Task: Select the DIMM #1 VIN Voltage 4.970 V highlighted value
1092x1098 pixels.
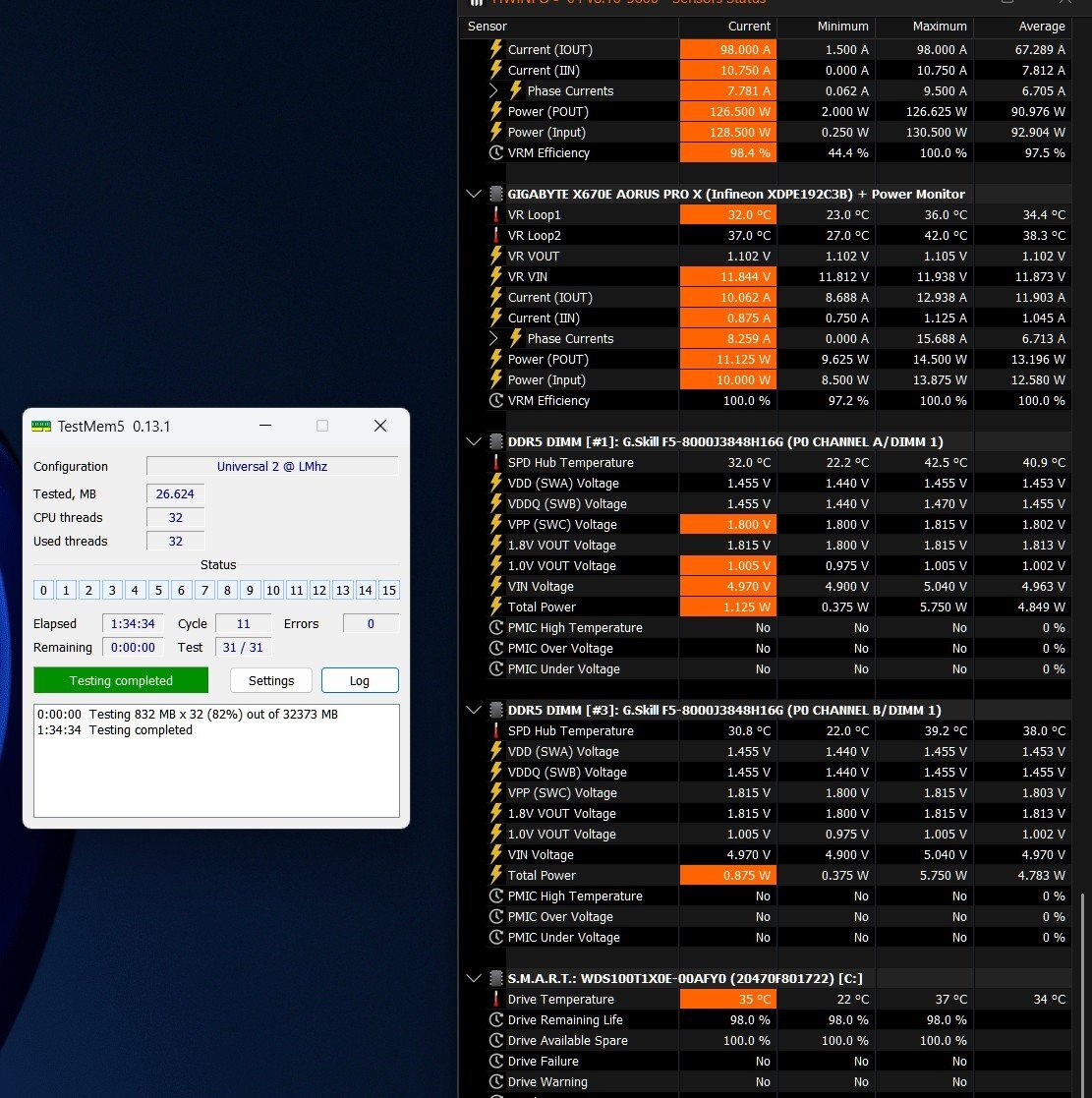Action: coord(728,586)
